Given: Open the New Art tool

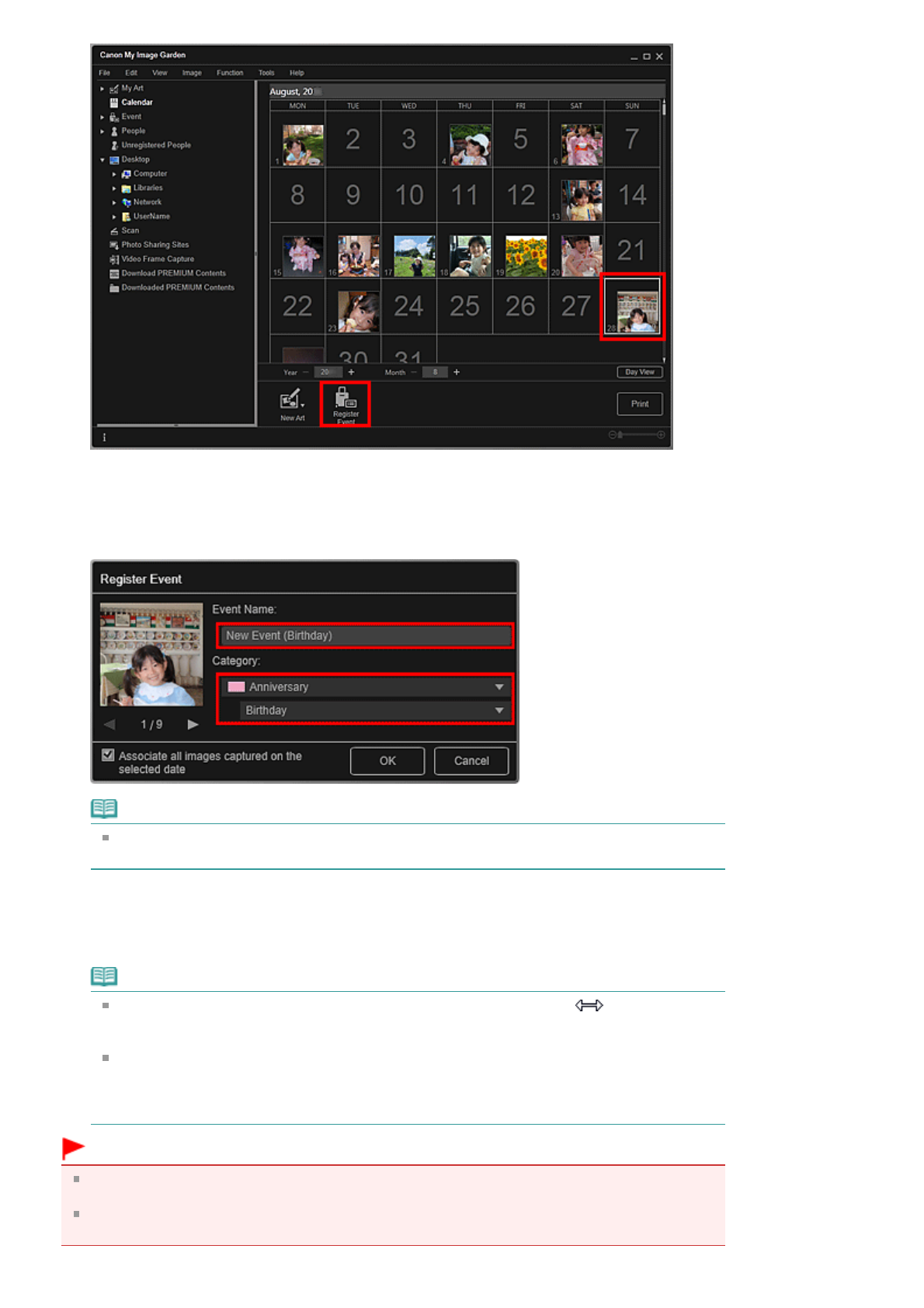Looking at the screenshot, I should pos(292,404).
